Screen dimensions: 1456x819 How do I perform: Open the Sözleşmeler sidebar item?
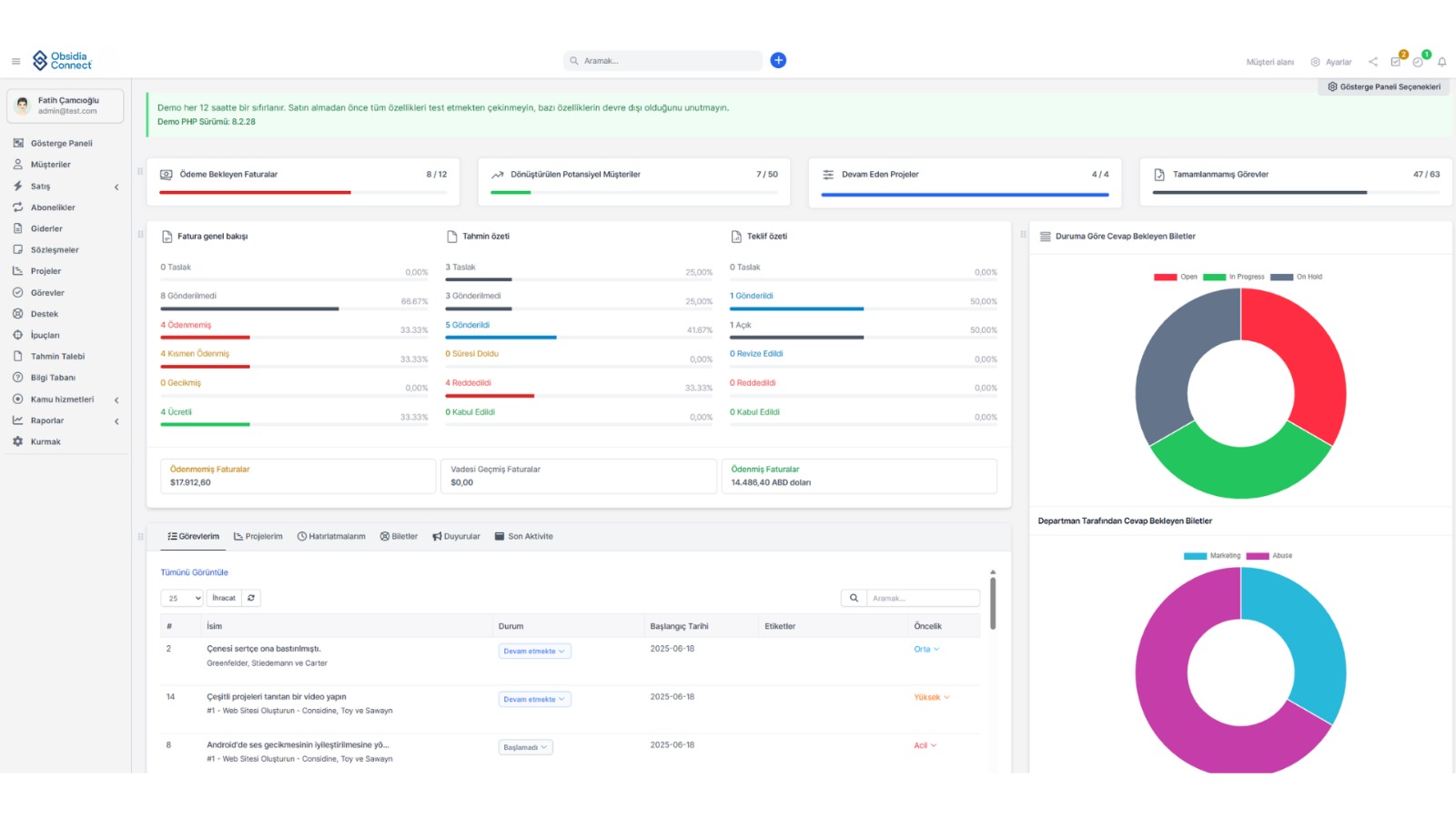coord(56,249)
